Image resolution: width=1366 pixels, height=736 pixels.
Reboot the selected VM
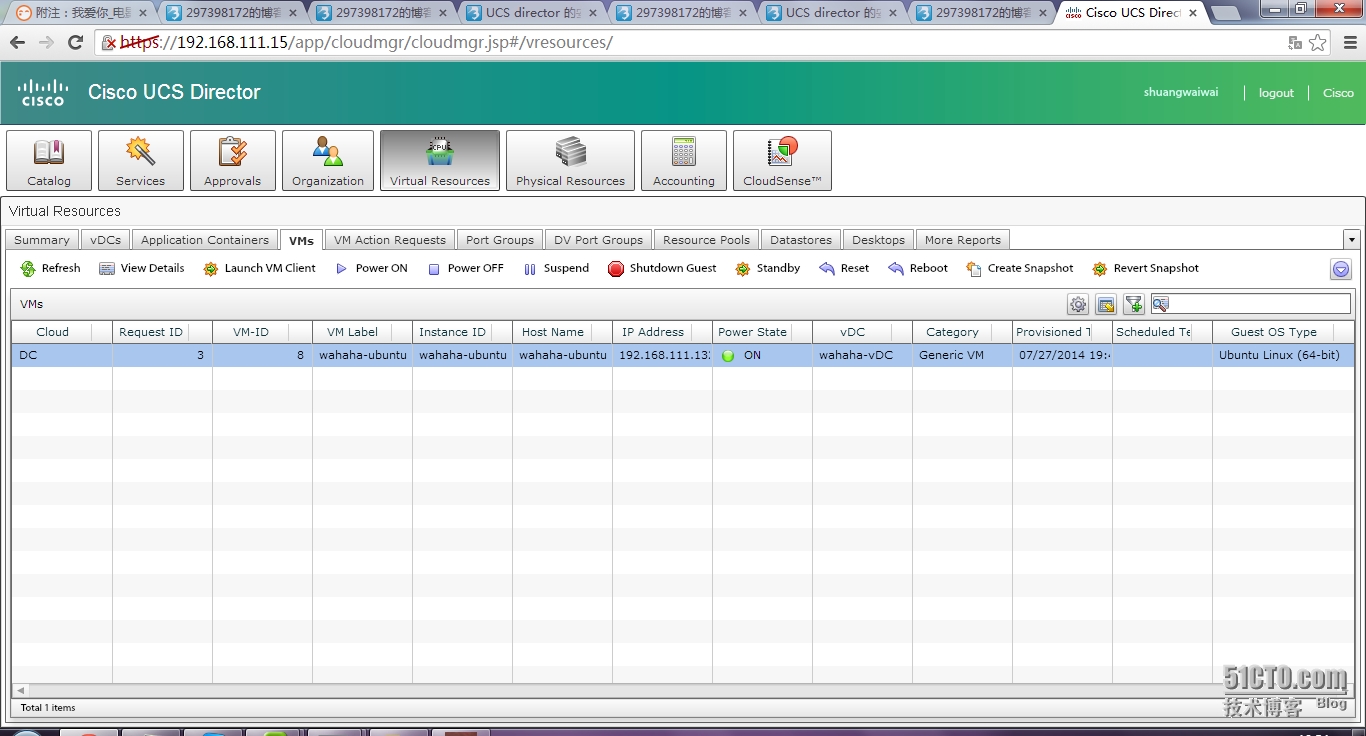pos(918,268)
